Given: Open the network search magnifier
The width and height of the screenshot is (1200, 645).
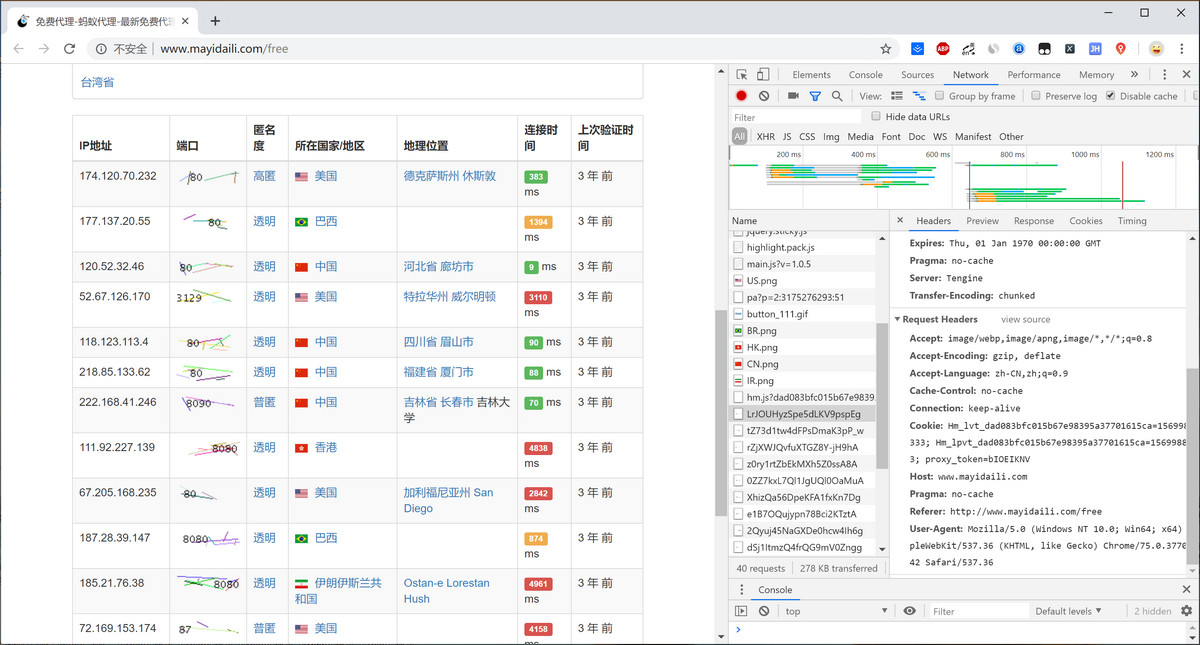Looking at the screenshot, I should pos(837,96).
